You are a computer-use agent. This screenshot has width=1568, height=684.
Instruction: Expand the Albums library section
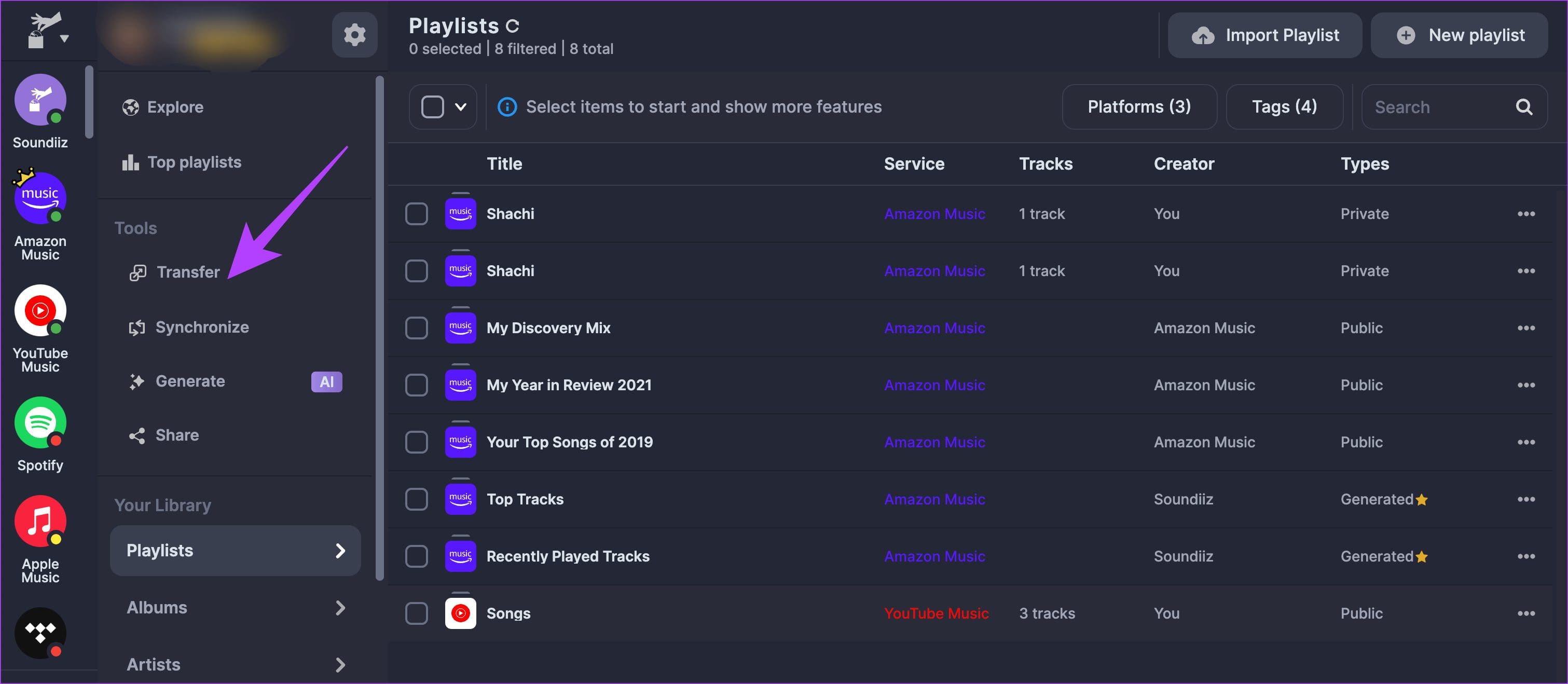point(235,608)
